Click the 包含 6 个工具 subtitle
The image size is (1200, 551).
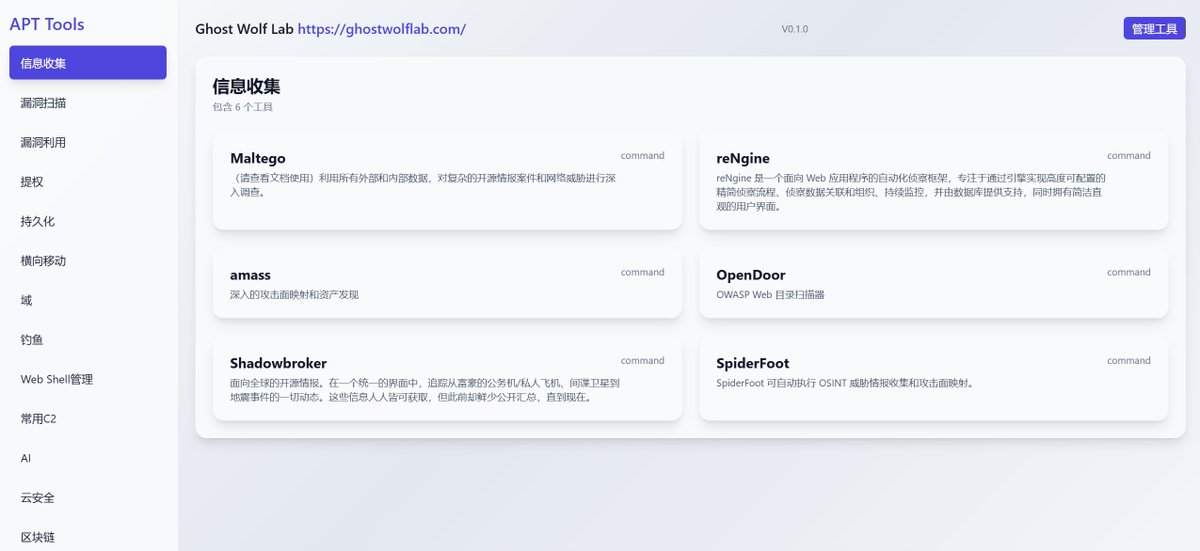pyautogui.click(x=243, y=107)
